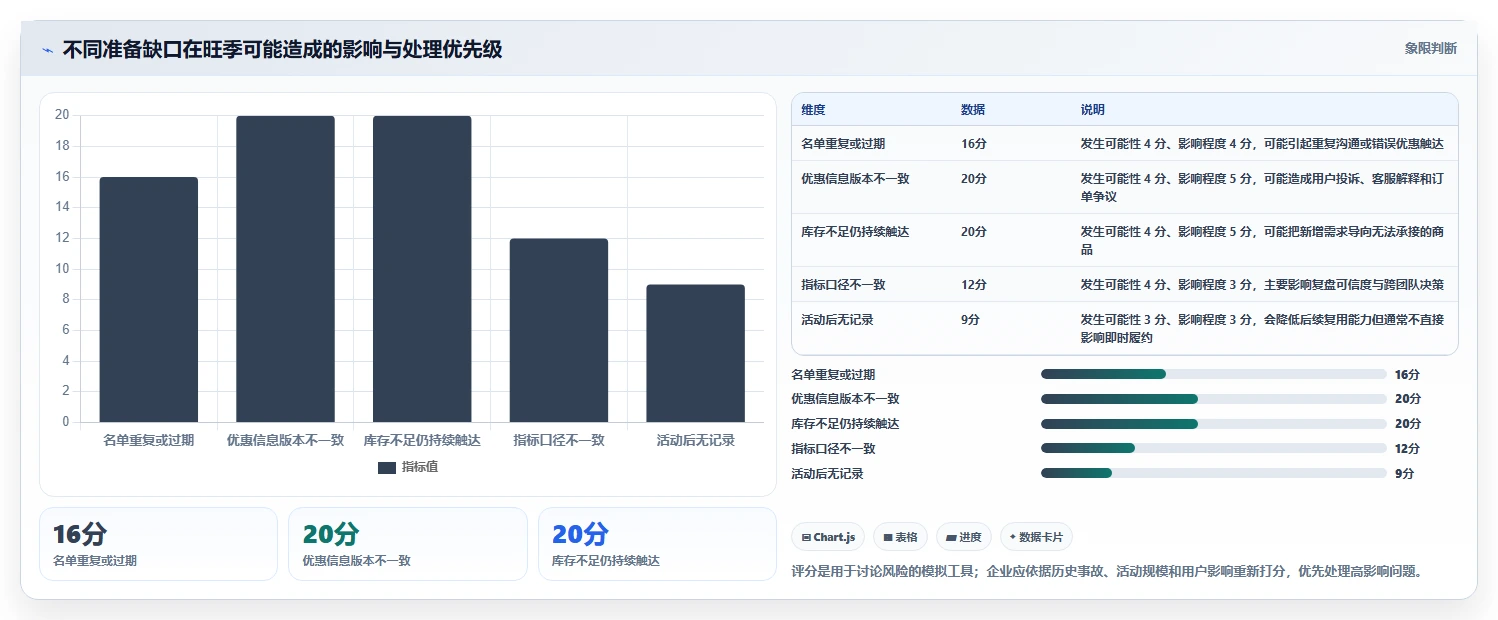The height and width of the screenshot is (620, 1498).
Task: Click the Chart.js tag chip
Action: point(828,537)
